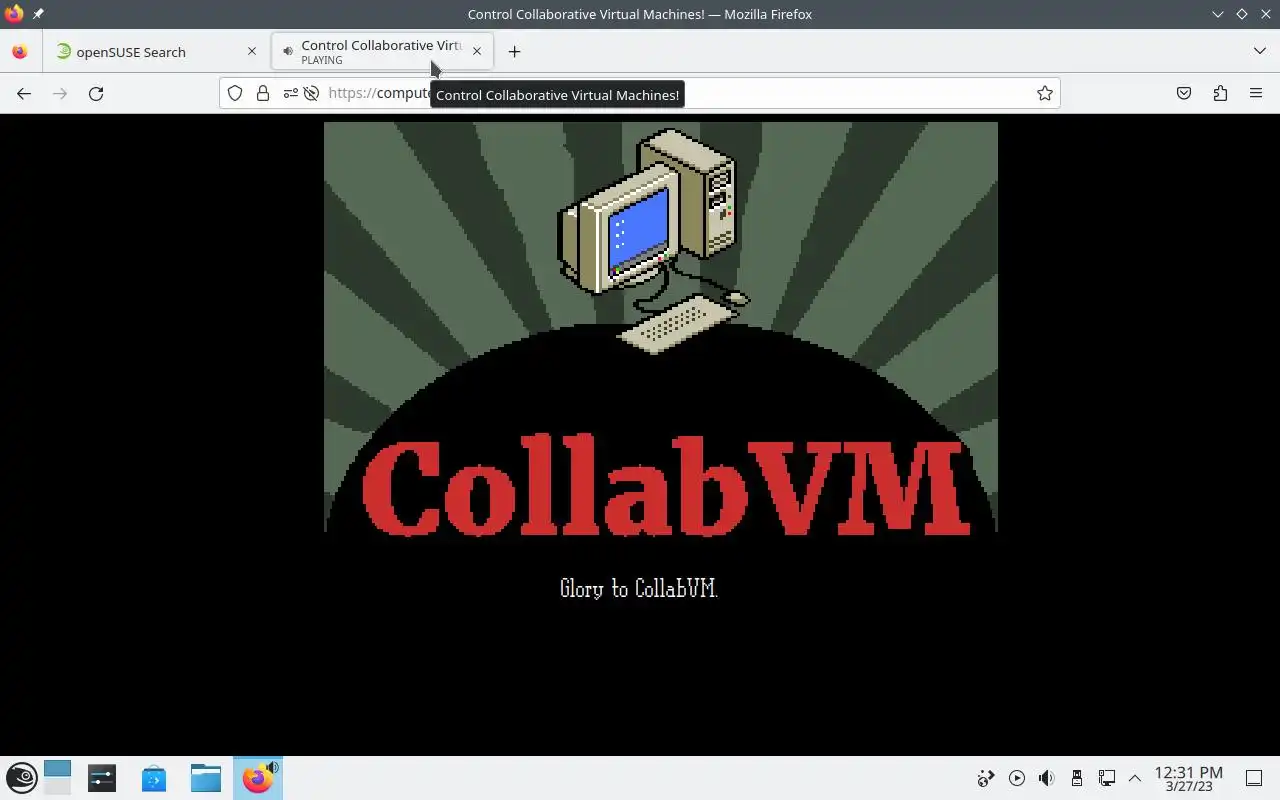Go back to the previous page
1280x800 pixels.
tap(24, 93)
